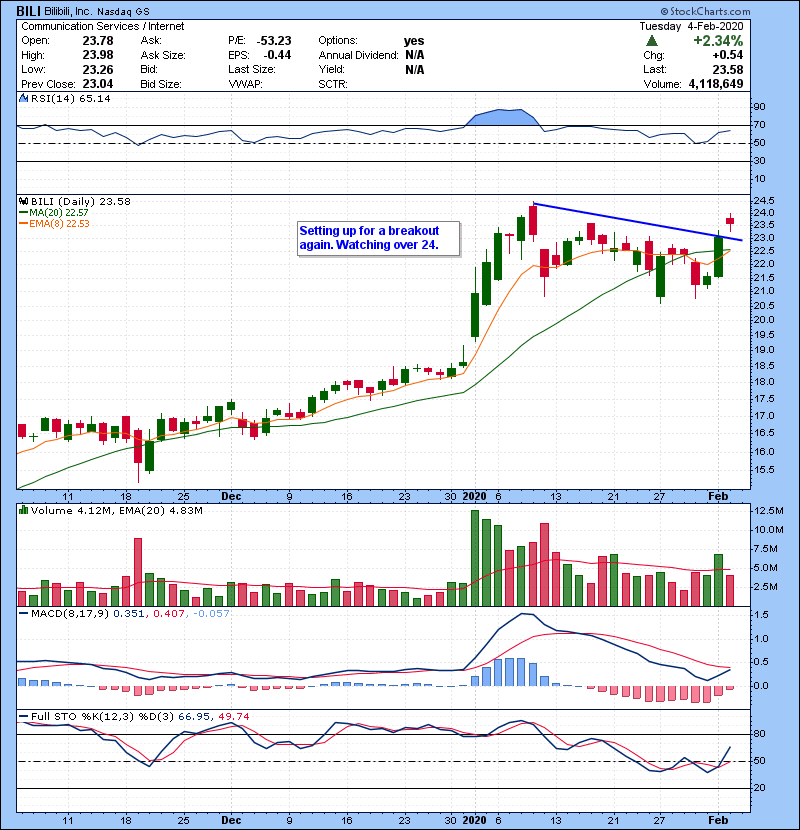
Task: Click the stochastic %K value 66.95
Action: [x=194, y=717]
